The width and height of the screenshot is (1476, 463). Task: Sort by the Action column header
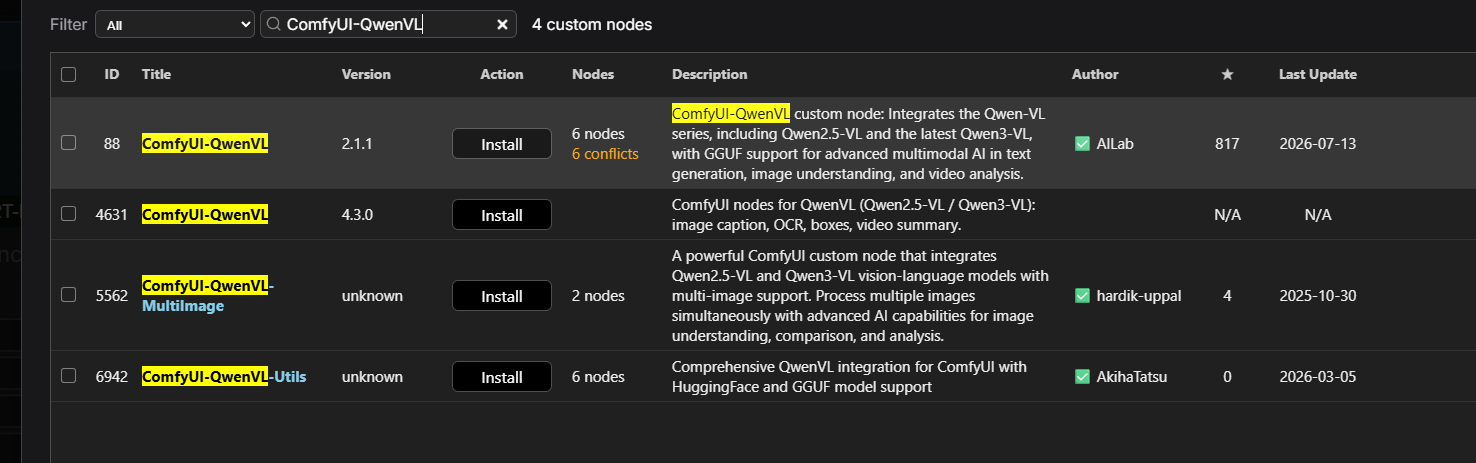point(502,74)
